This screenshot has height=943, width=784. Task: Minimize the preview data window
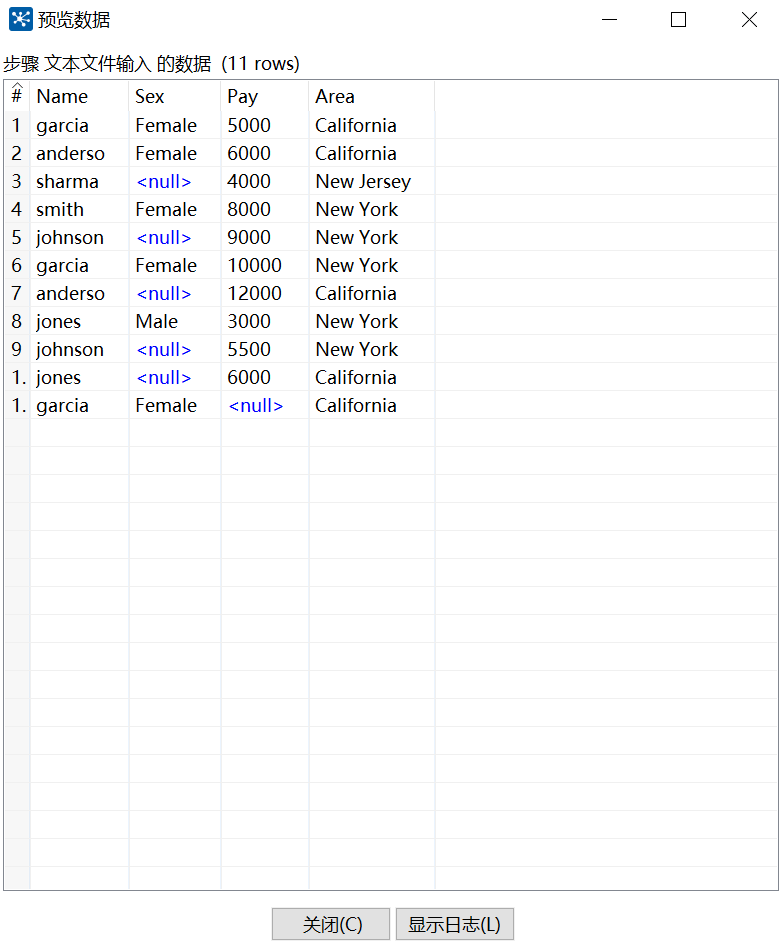610,20
